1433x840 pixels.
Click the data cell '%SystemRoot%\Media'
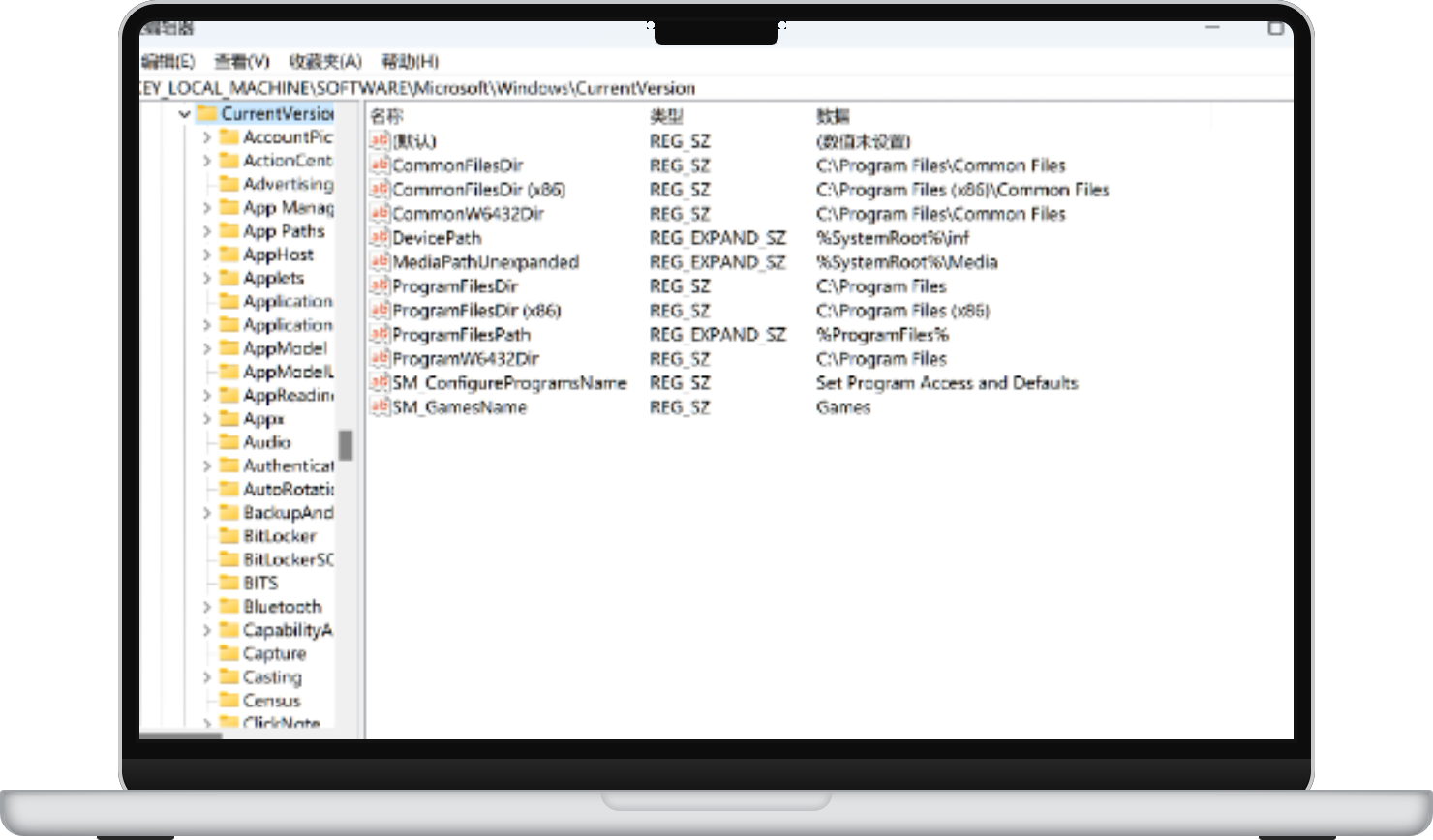point(907,262)
